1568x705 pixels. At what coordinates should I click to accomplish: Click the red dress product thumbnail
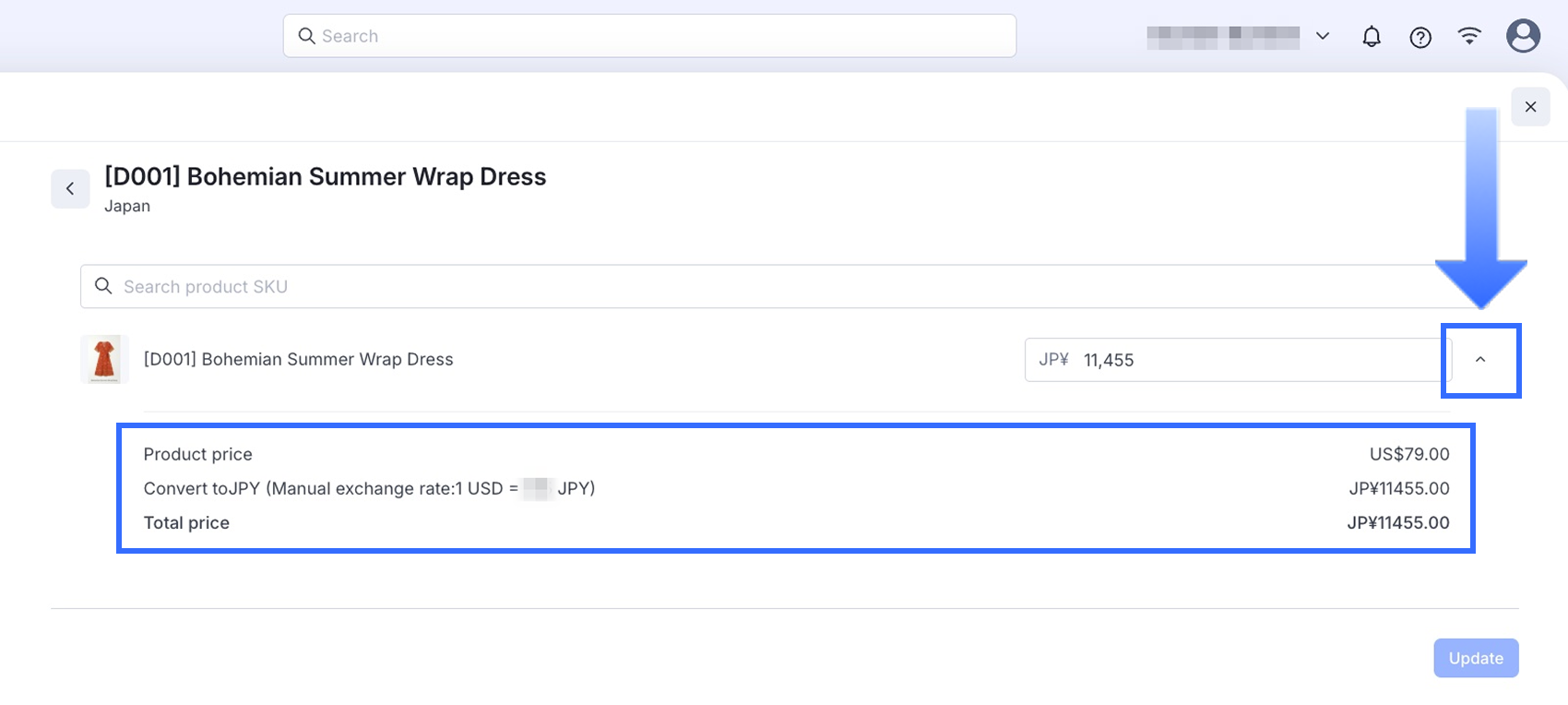coord(104,359)
